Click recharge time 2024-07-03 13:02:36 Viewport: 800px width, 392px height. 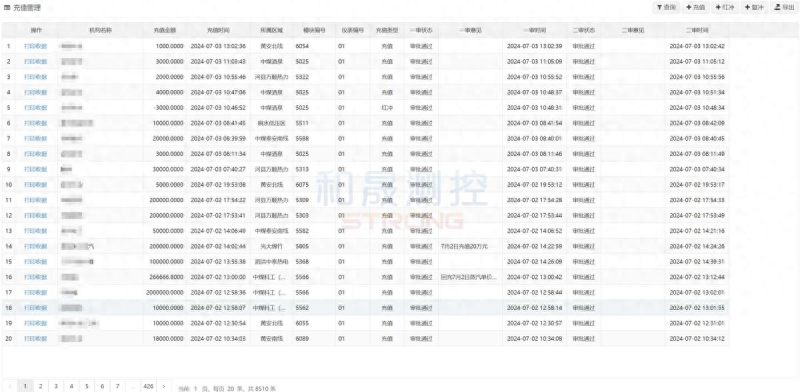coord(218,46)
